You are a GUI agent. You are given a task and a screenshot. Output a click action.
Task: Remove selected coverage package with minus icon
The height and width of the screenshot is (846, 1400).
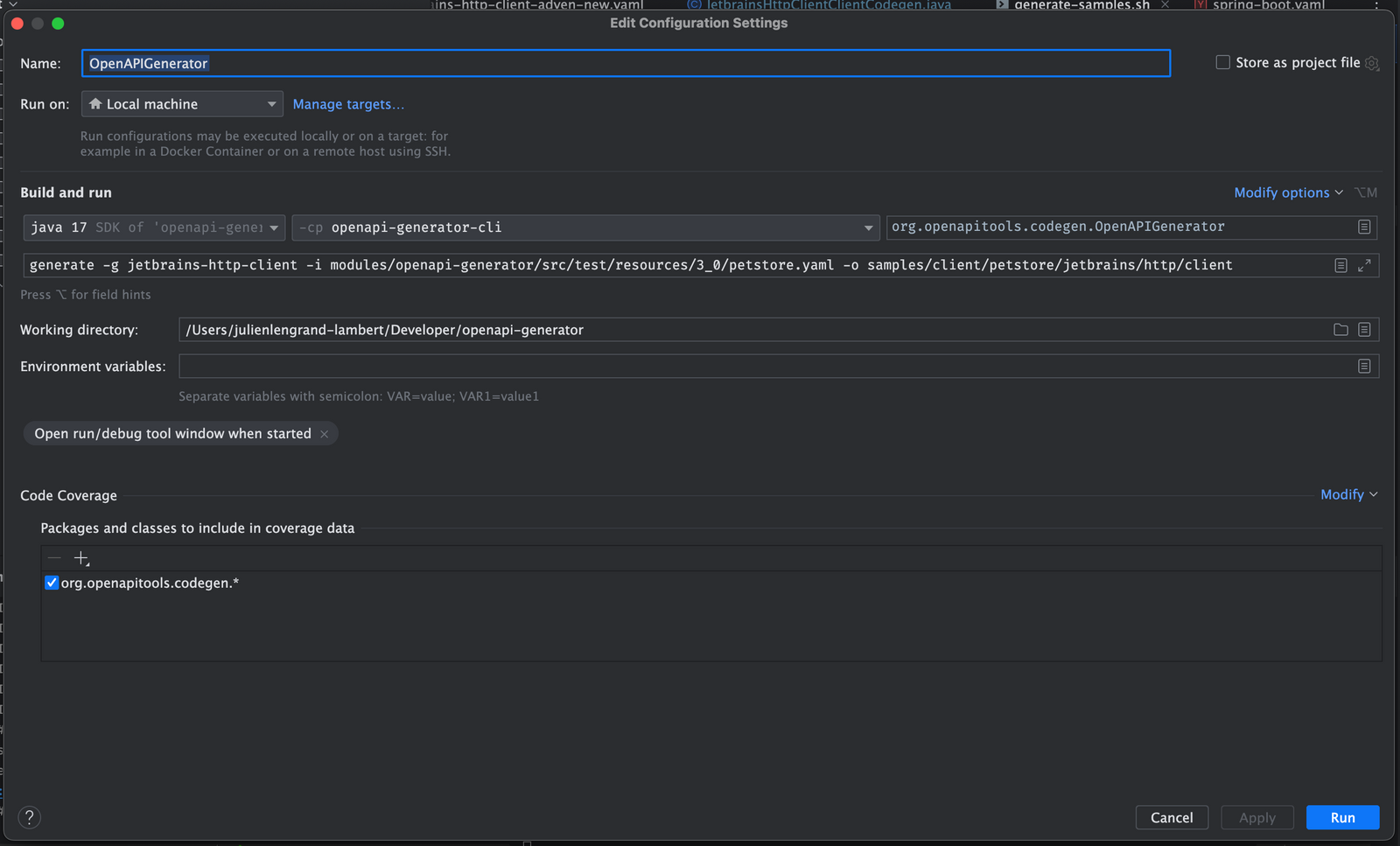coord(53,557)
